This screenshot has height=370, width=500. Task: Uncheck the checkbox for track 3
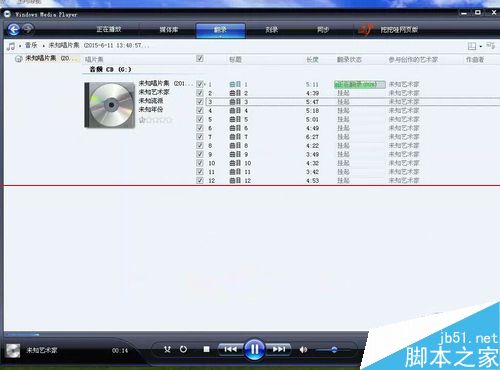(200, 102)
